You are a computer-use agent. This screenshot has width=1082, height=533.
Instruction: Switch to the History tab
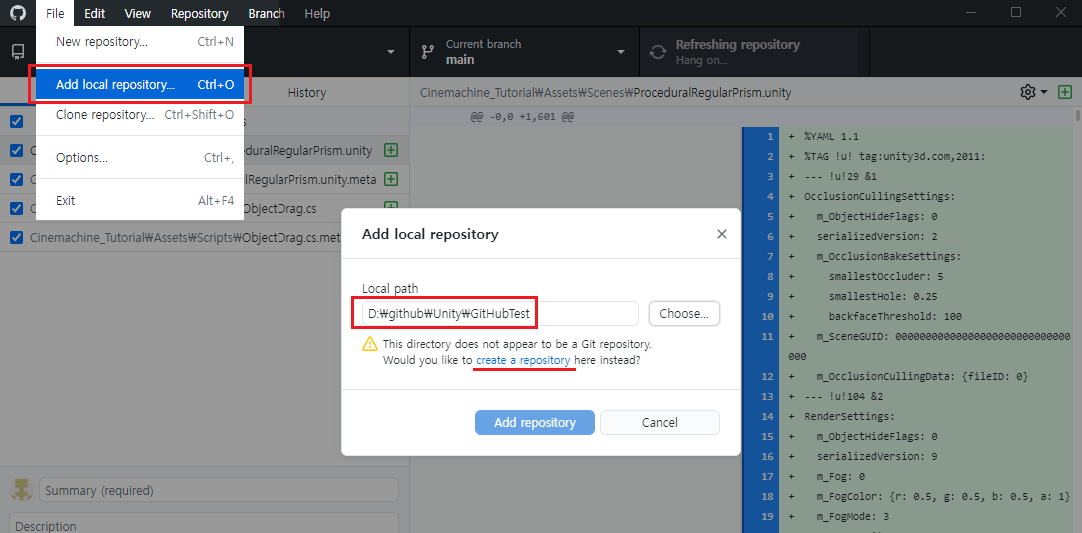(x=306, y=93)
